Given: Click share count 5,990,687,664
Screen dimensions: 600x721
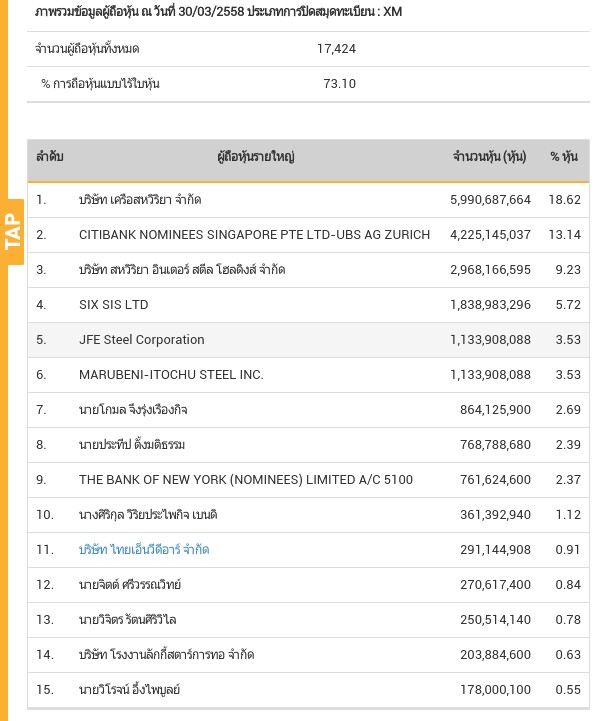Looking at the screenshot, I should (490, 200).
